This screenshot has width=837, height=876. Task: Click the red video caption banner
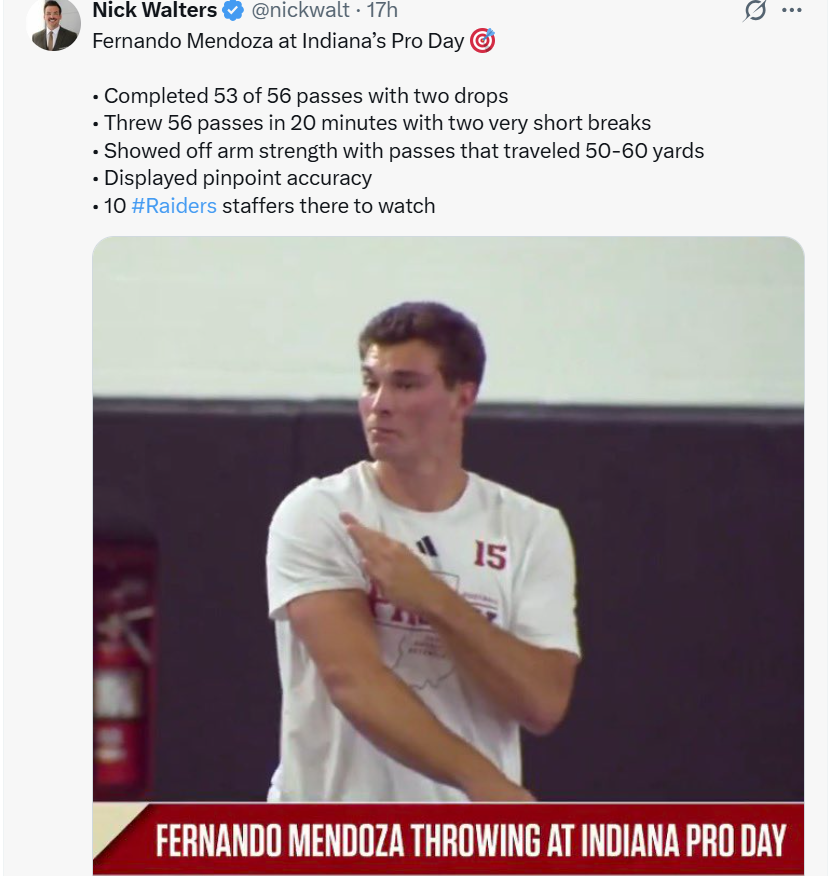(x=470, y=838)
